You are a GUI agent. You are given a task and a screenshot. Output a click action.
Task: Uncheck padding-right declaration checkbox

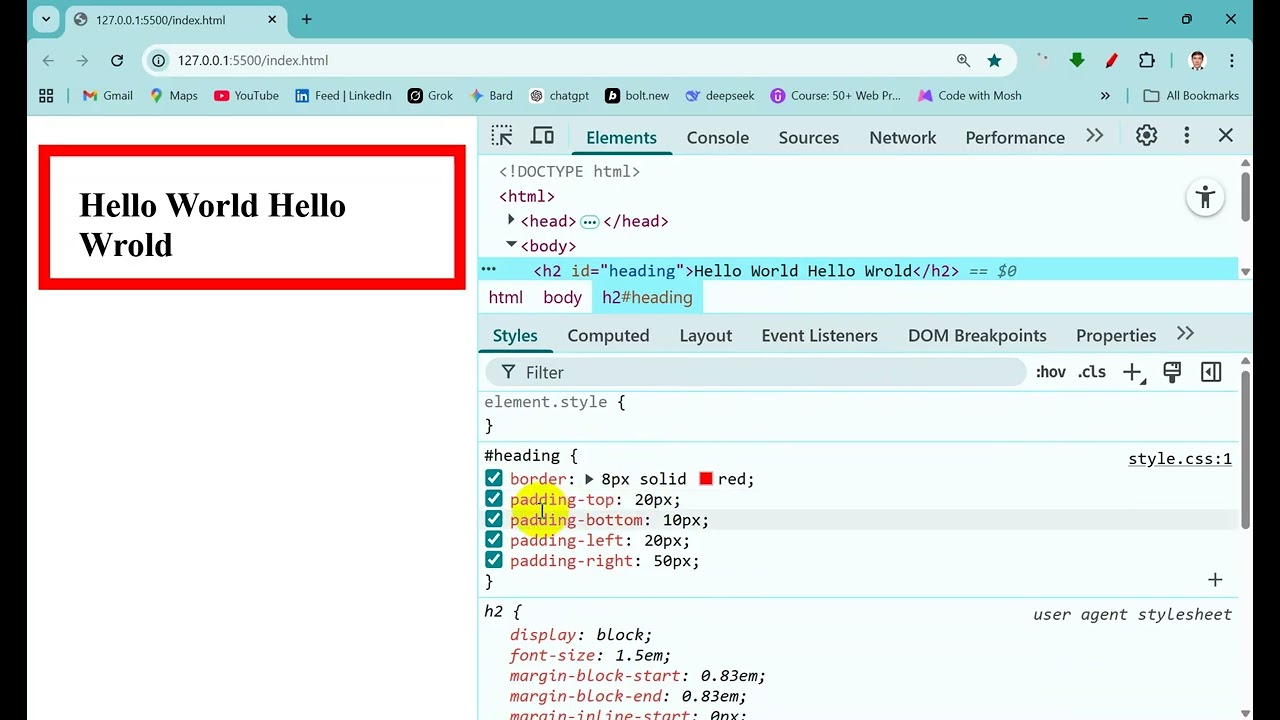click(494, 560)
